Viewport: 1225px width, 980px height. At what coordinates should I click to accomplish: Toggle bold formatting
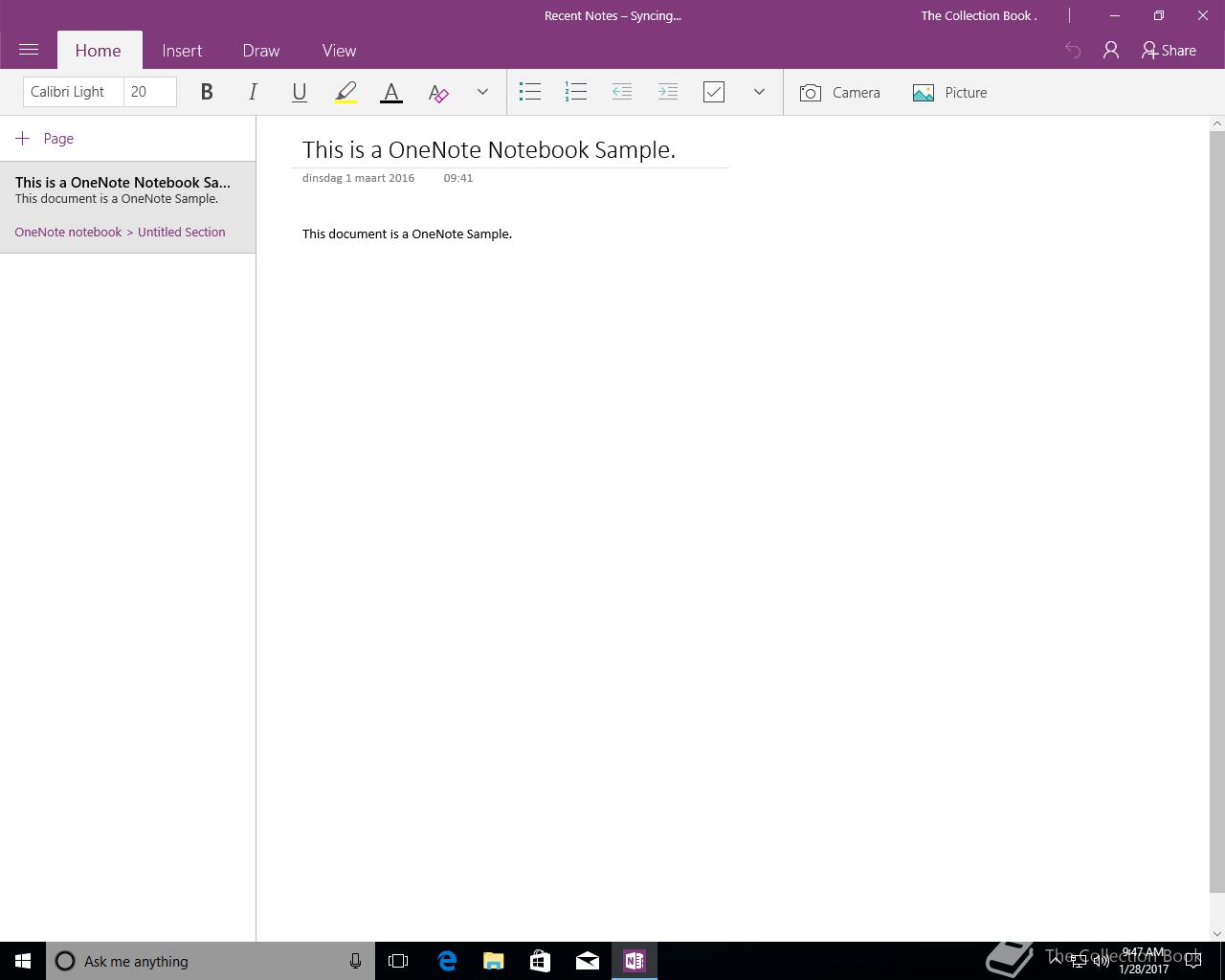click(207, 92)
